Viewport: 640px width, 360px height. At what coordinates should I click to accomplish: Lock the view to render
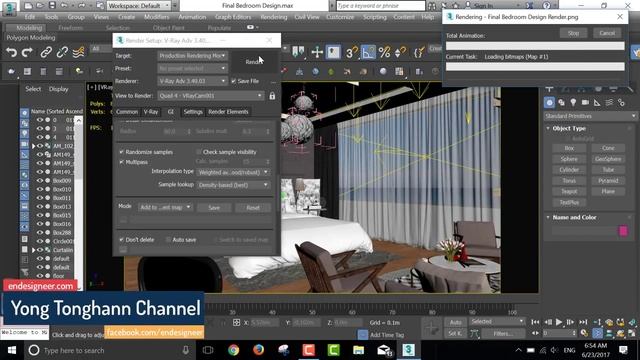272,96
